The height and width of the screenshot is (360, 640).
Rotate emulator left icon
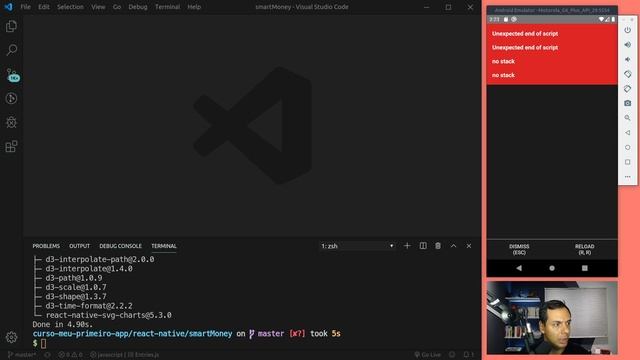627,74
